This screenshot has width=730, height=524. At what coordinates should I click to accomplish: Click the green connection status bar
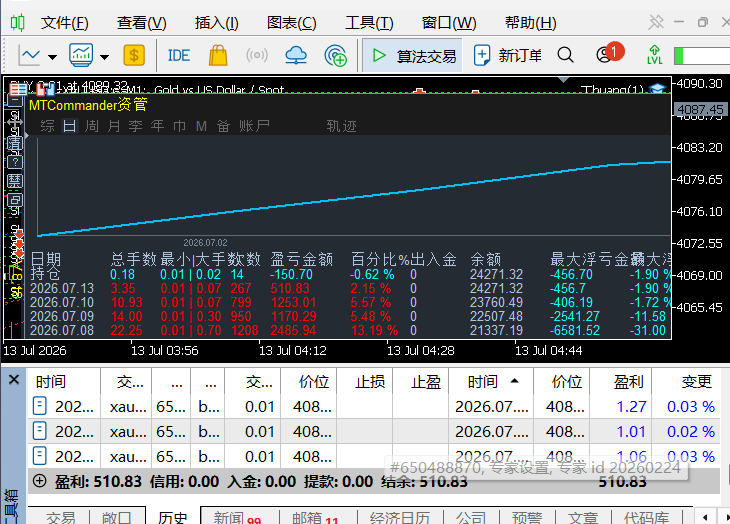point(701,56)
